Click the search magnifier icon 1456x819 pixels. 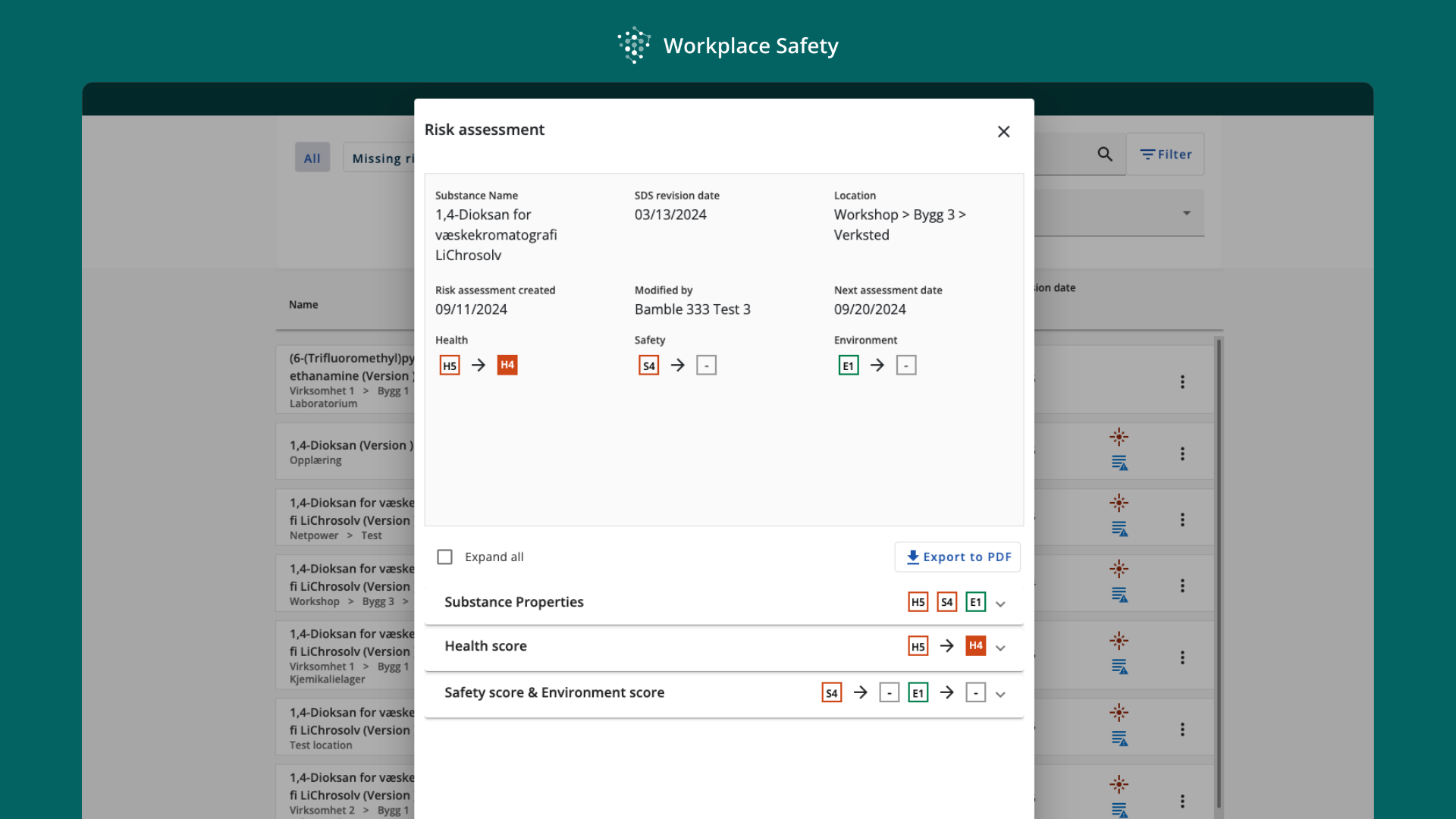click(x=1105, y=155)
